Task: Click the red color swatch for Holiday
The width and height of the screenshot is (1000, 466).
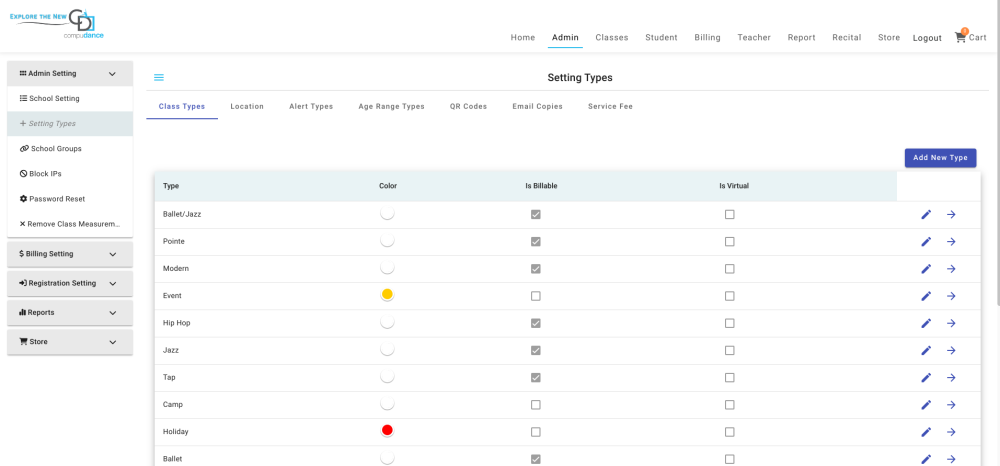Action: point(387,431)
